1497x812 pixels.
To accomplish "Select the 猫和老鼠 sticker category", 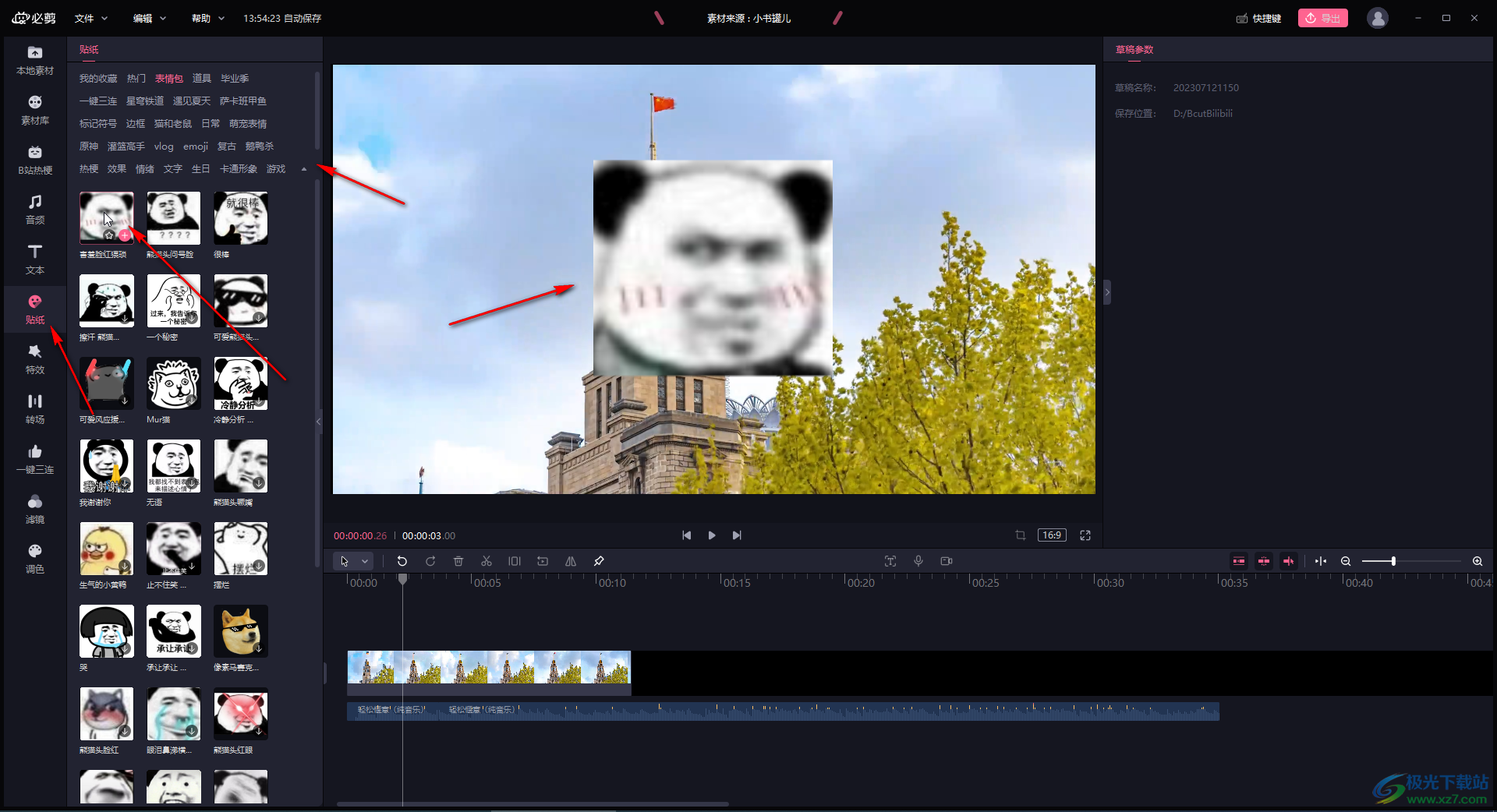I will pos(173,124).
